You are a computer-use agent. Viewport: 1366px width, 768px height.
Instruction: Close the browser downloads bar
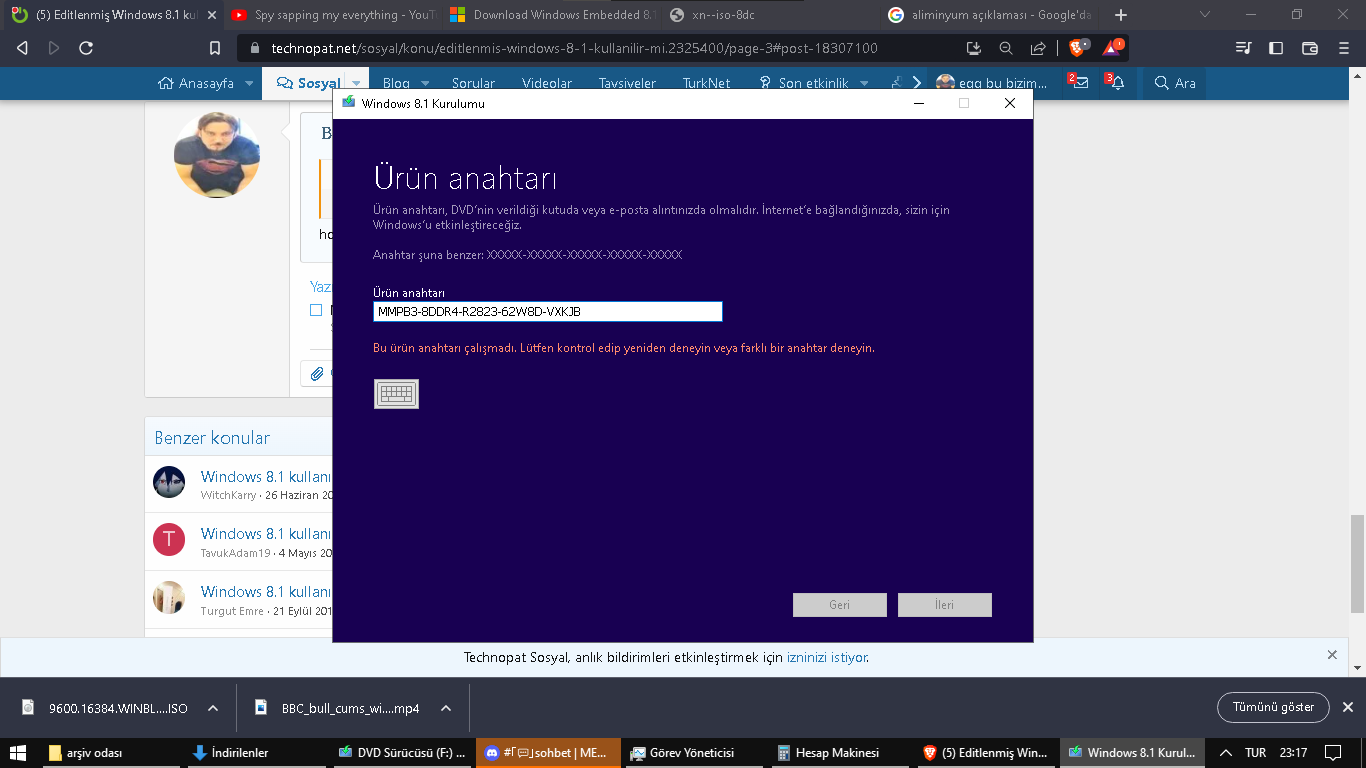pos(1346,706)
